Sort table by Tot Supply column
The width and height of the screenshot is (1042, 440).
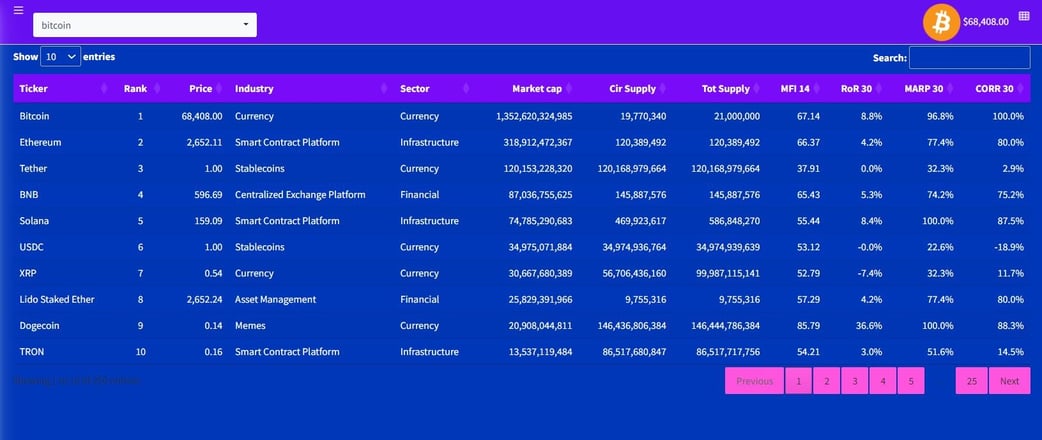[x=719, y=88]
